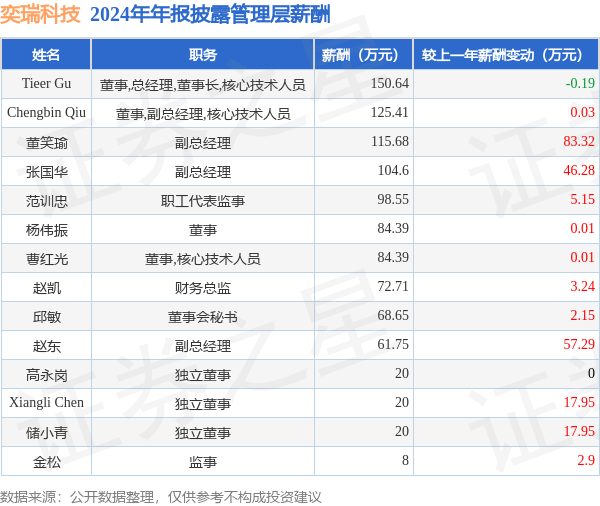Click the name cell 范训忠
Viewport: 600px width, 506px height.
46,201
